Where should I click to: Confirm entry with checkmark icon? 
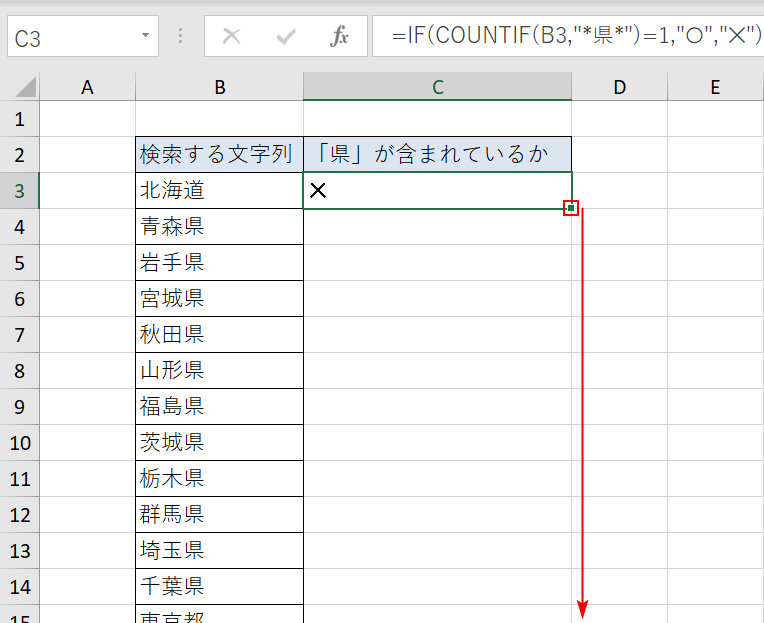(286, 37)
